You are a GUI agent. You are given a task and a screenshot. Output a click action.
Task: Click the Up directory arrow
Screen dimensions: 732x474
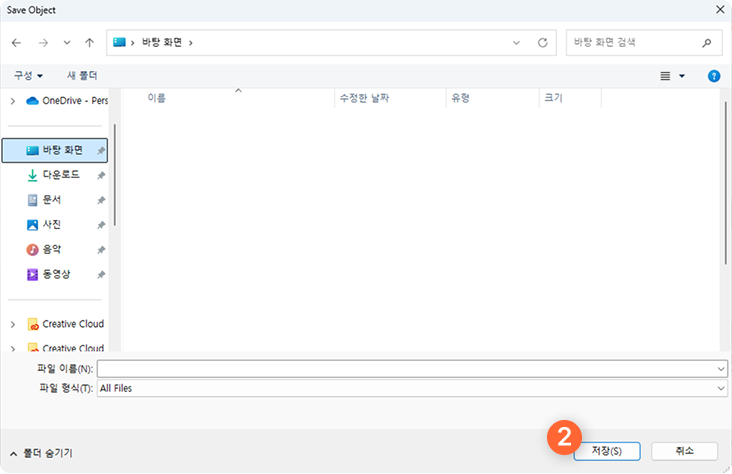point(90,43)
